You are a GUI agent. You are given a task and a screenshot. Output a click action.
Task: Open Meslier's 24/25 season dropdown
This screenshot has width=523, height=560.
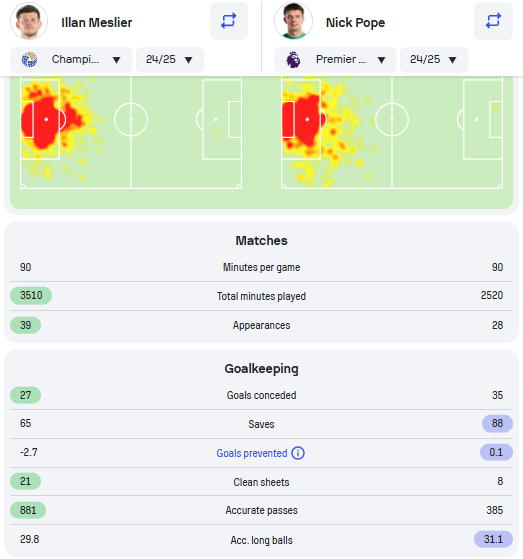[170, 60]
